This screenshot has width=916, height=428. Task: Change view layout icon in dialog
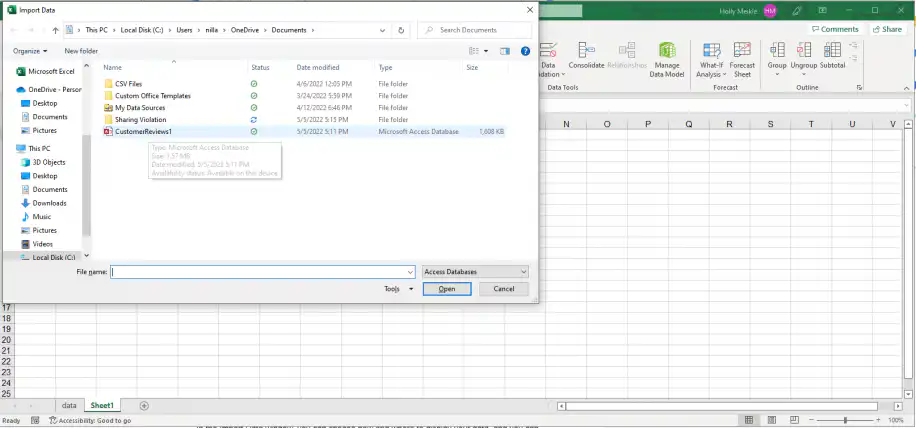pyautogui.click(x=474, y=51)
